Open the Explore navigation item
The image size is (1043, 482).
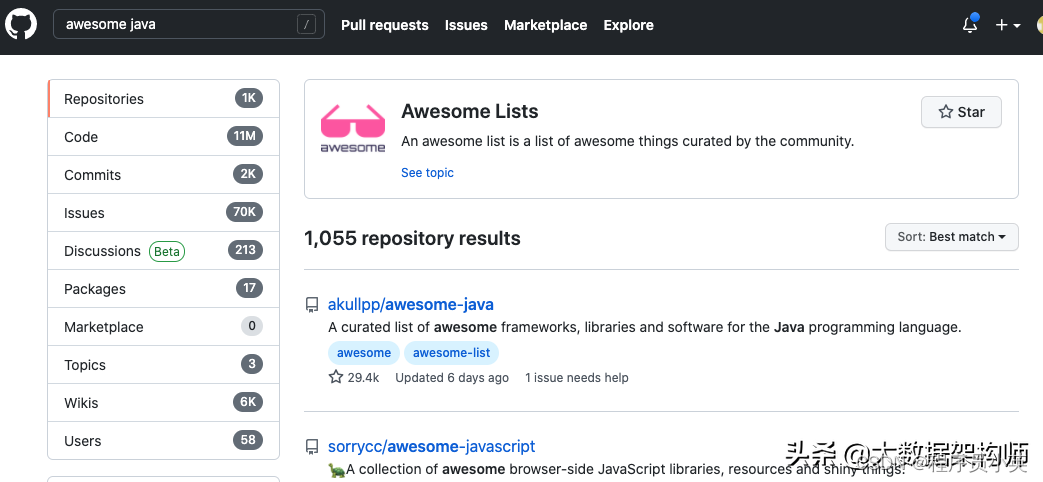pos(628,25)
